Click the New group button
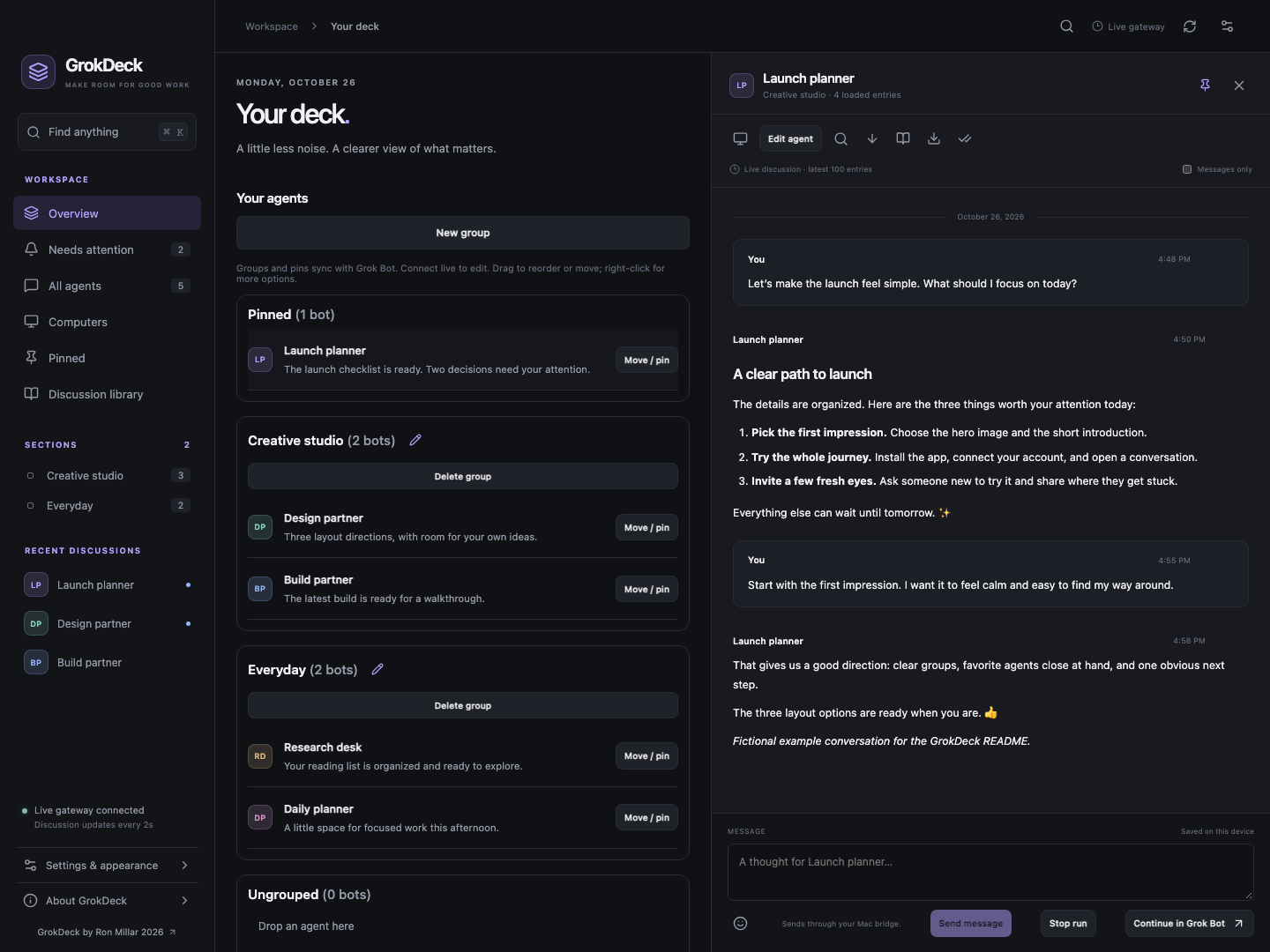This screenshot has height=952, width=1270. [463, 233]
